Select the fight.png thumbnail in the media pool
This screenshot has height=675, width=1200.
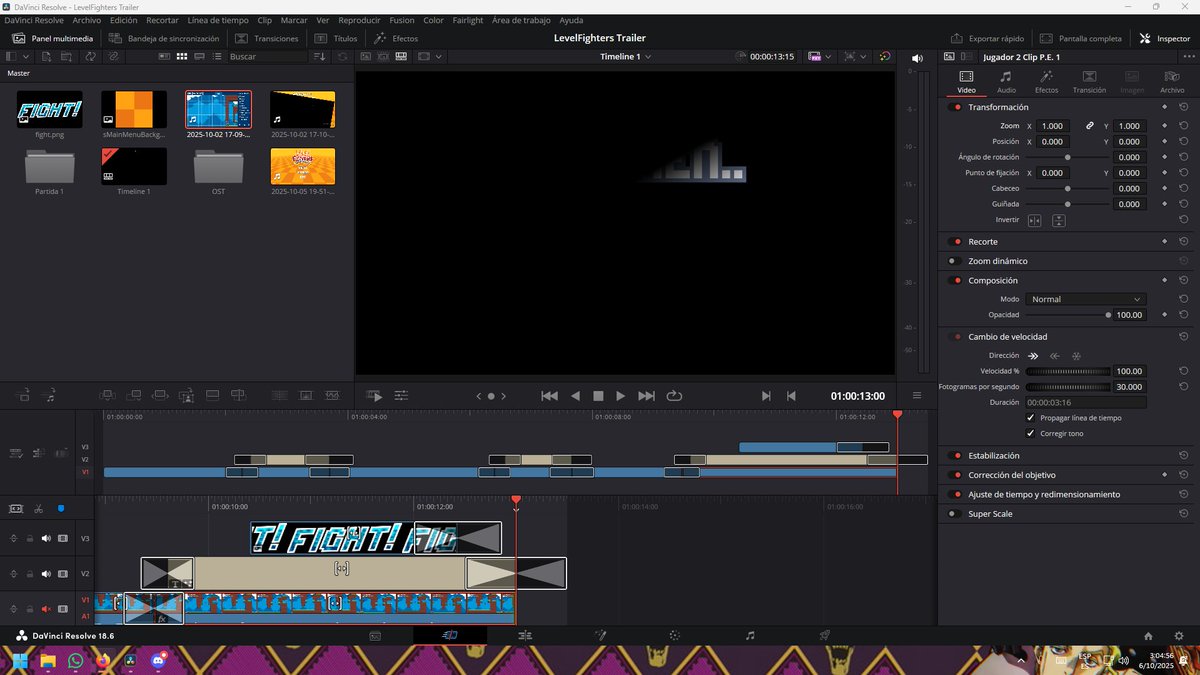coord(48,108)
